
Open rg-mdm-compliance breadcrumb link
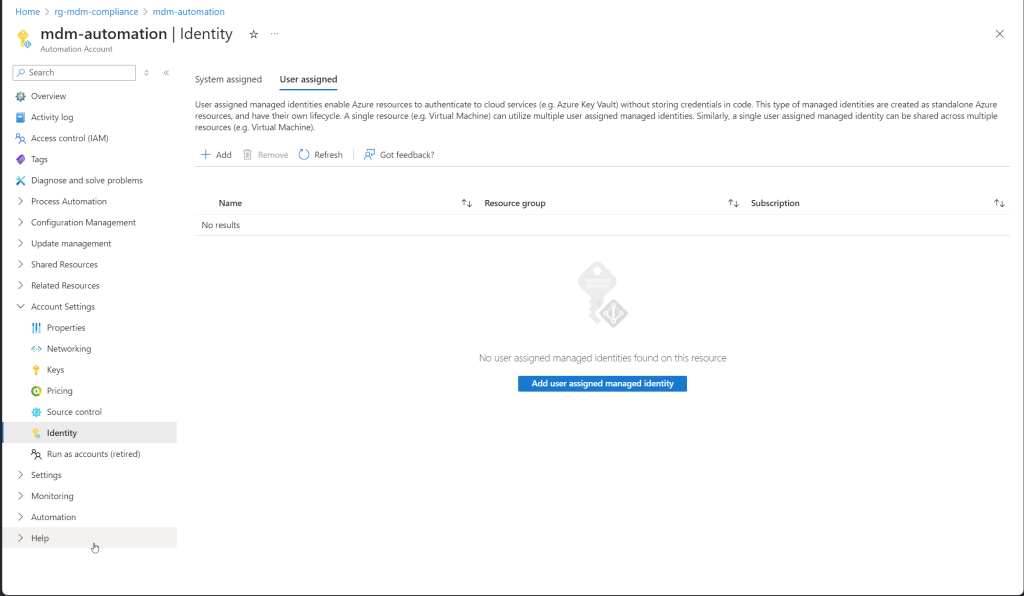(96, 12)
